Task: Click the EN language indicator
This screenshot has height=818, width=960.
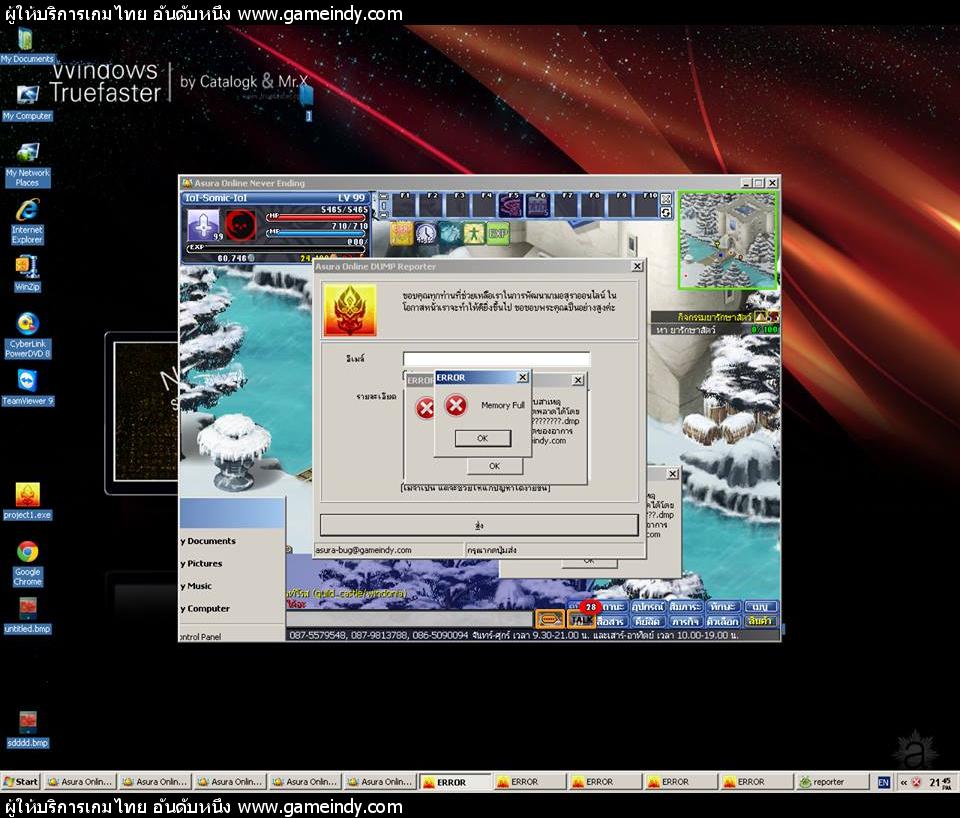Action: pos(883,782)
